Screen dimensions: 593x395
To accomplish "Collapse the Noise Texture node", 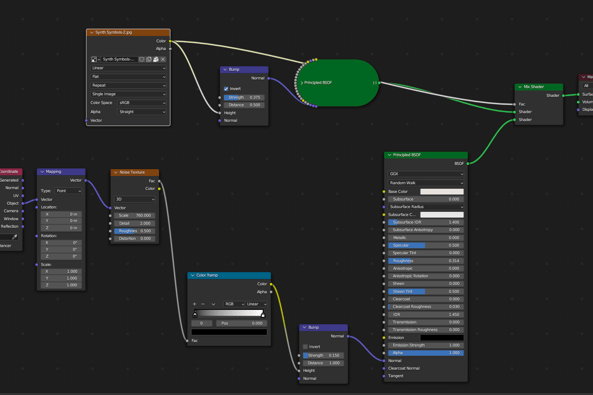I will click(x=116, y=172).
